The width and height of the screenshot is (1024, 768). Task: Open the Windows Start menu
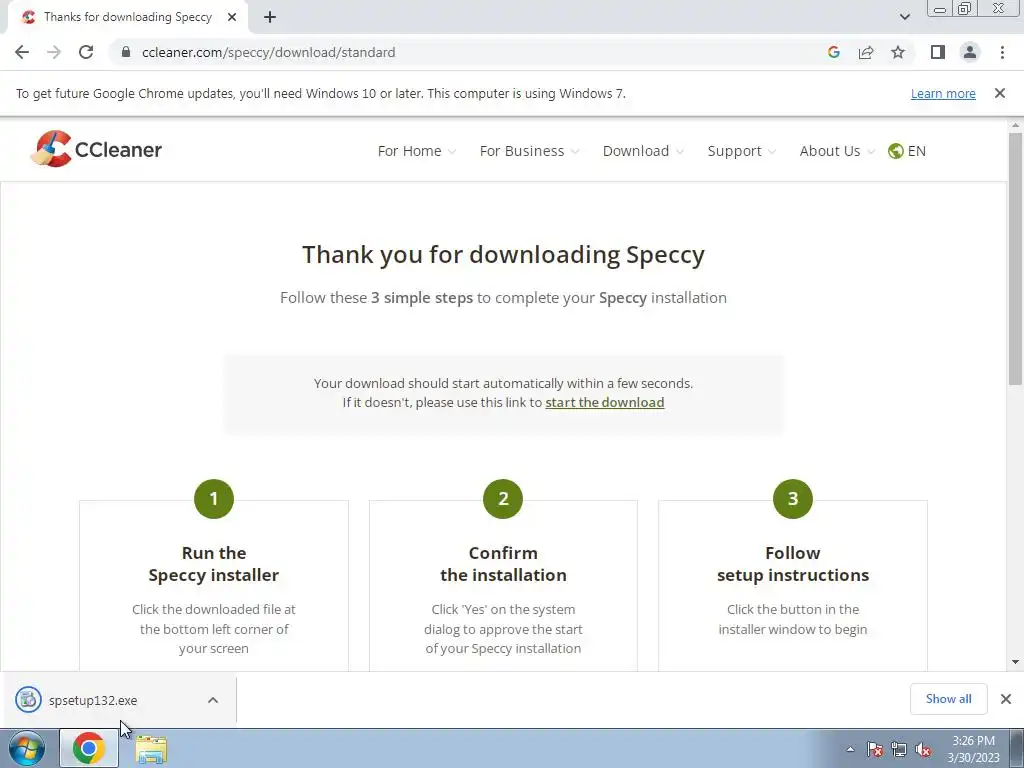(x=26, y=748)
